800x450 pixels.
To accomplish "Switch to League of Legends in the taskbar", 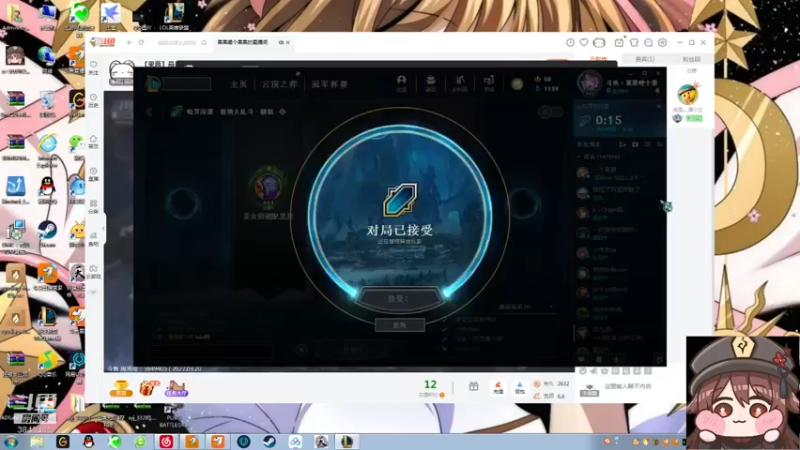I will (347, 442).
